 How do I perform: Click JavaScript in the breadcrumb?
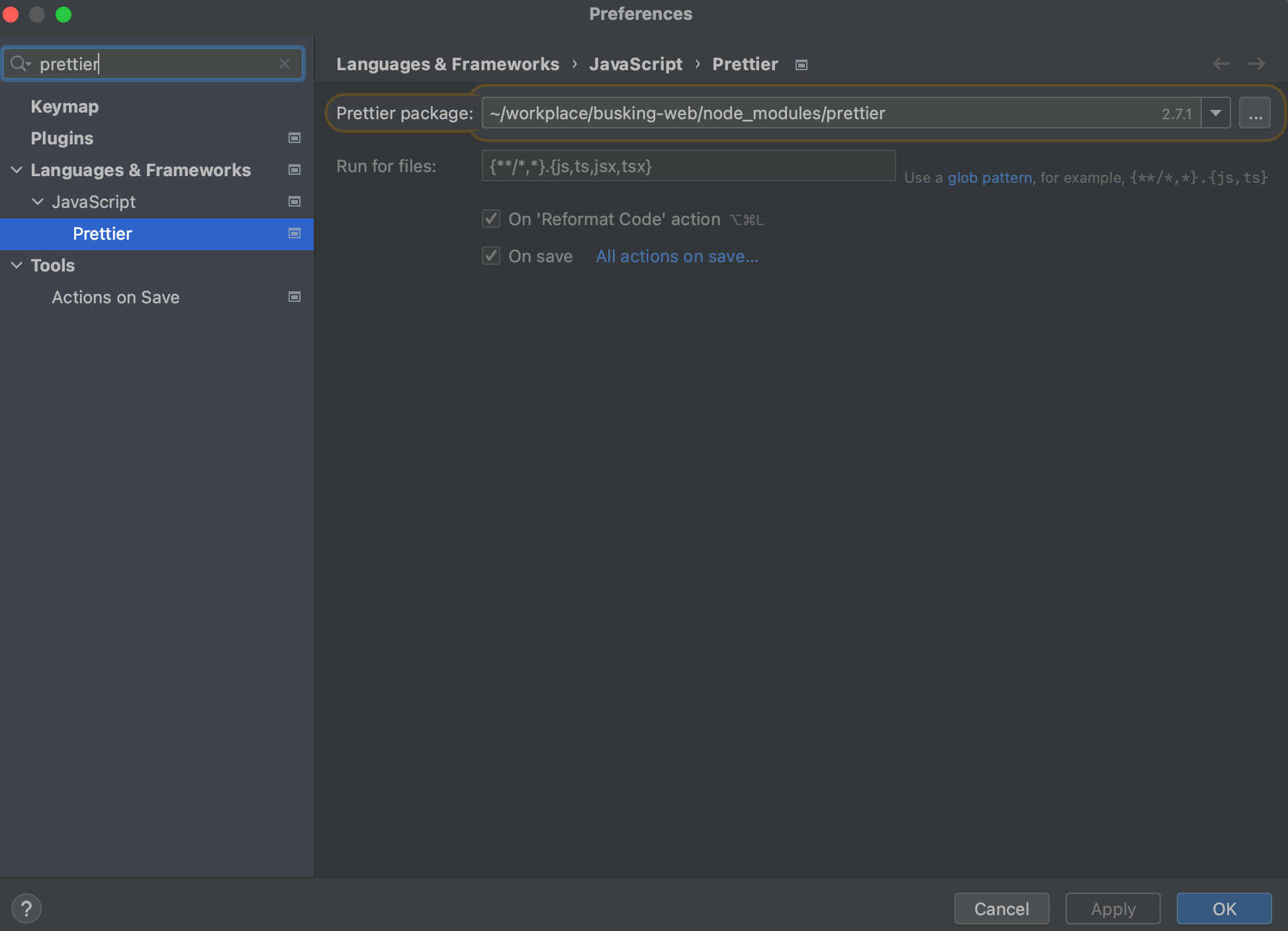635,64
